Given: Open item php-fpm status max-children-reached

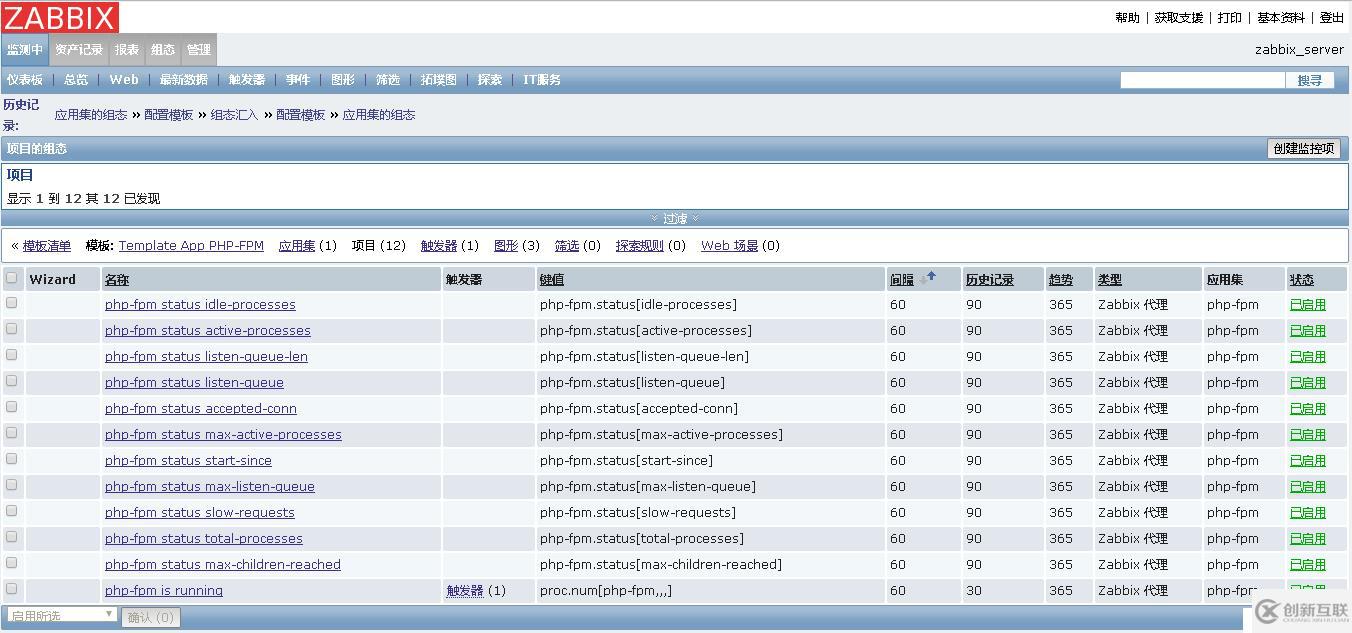Looking at the screenshot, I should tap(223, 565).
